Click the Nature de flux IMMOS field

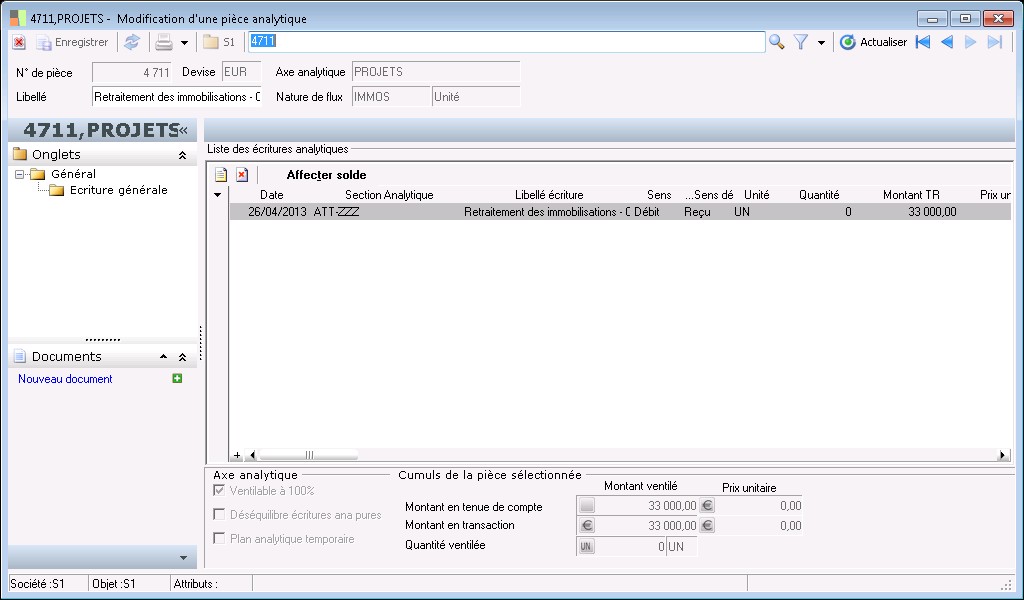click(391, 97)
